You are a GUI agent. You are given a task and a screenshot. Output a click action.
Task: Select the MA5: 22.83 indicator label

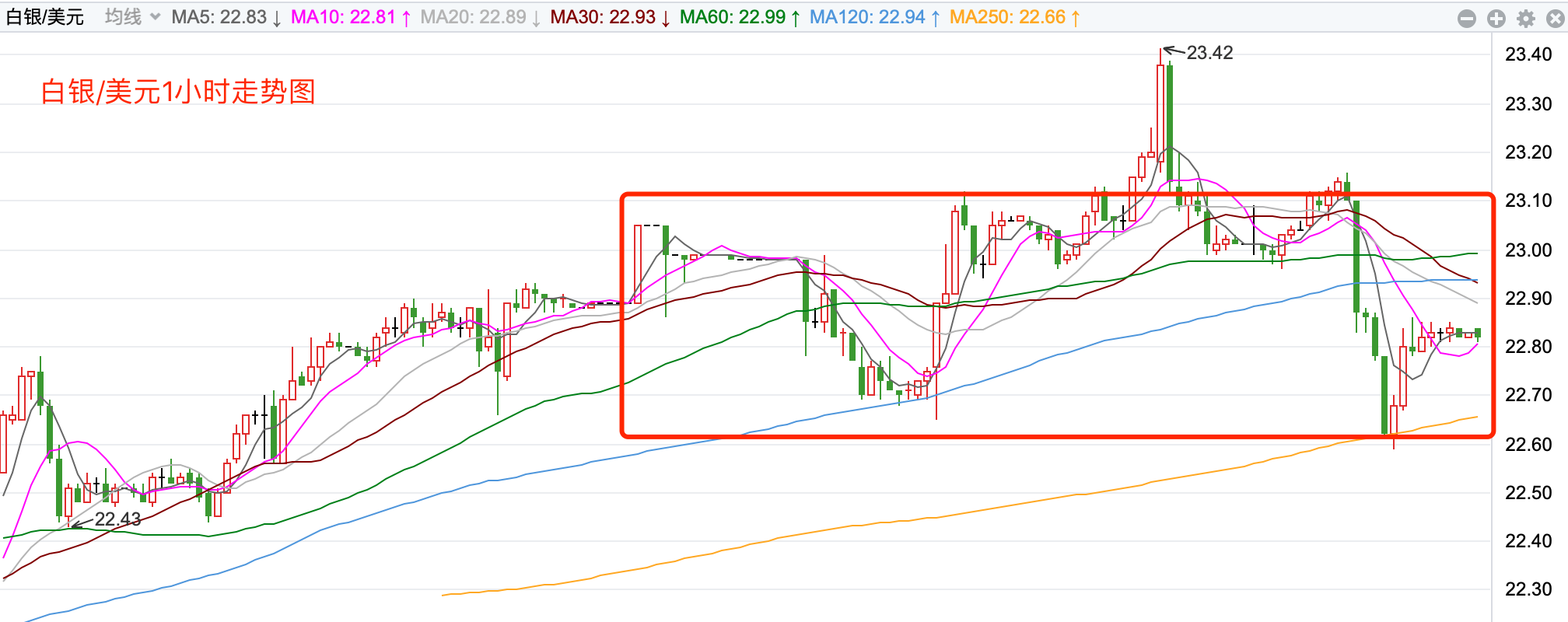226,17
